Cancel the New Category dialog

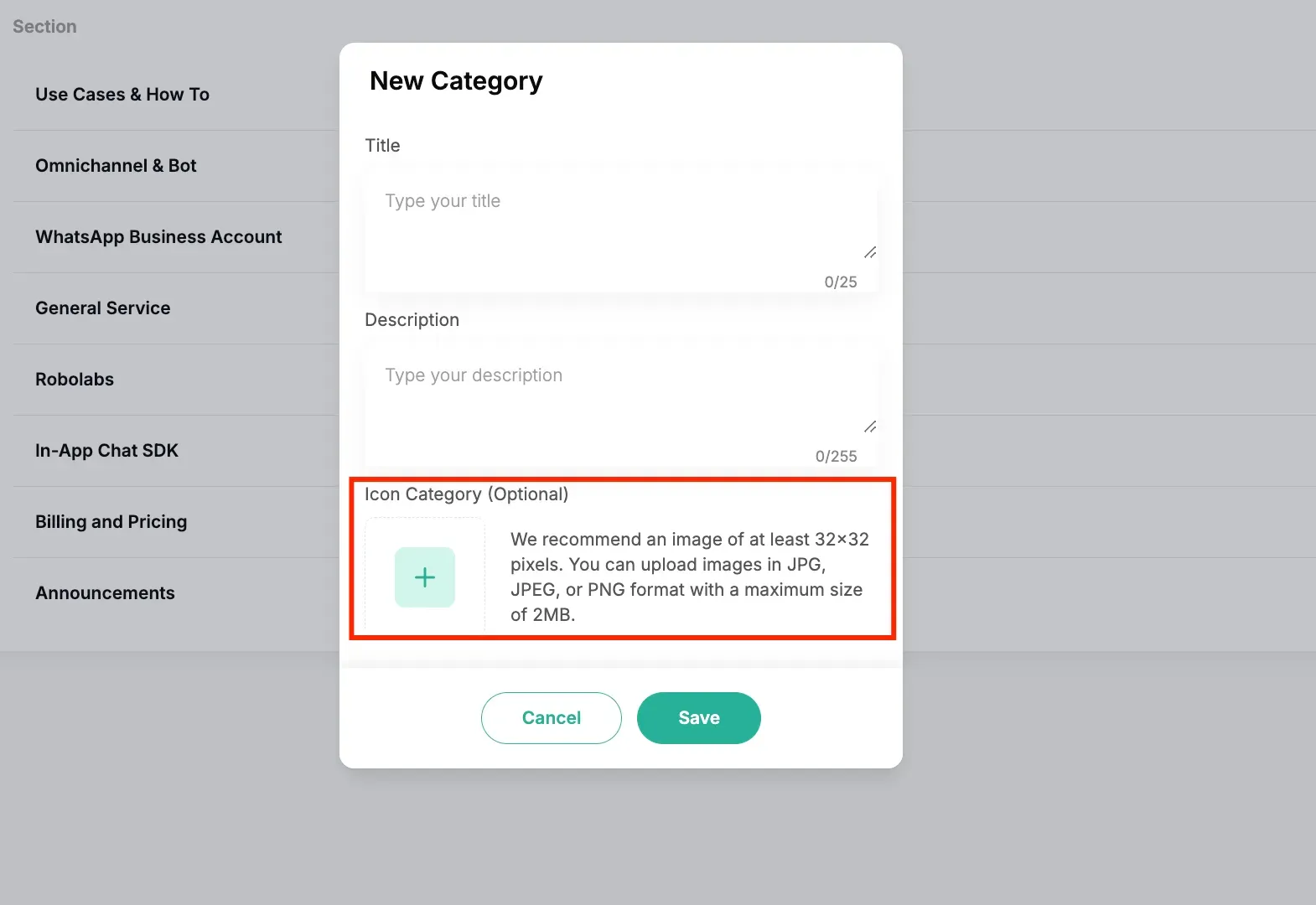point(552,718)
